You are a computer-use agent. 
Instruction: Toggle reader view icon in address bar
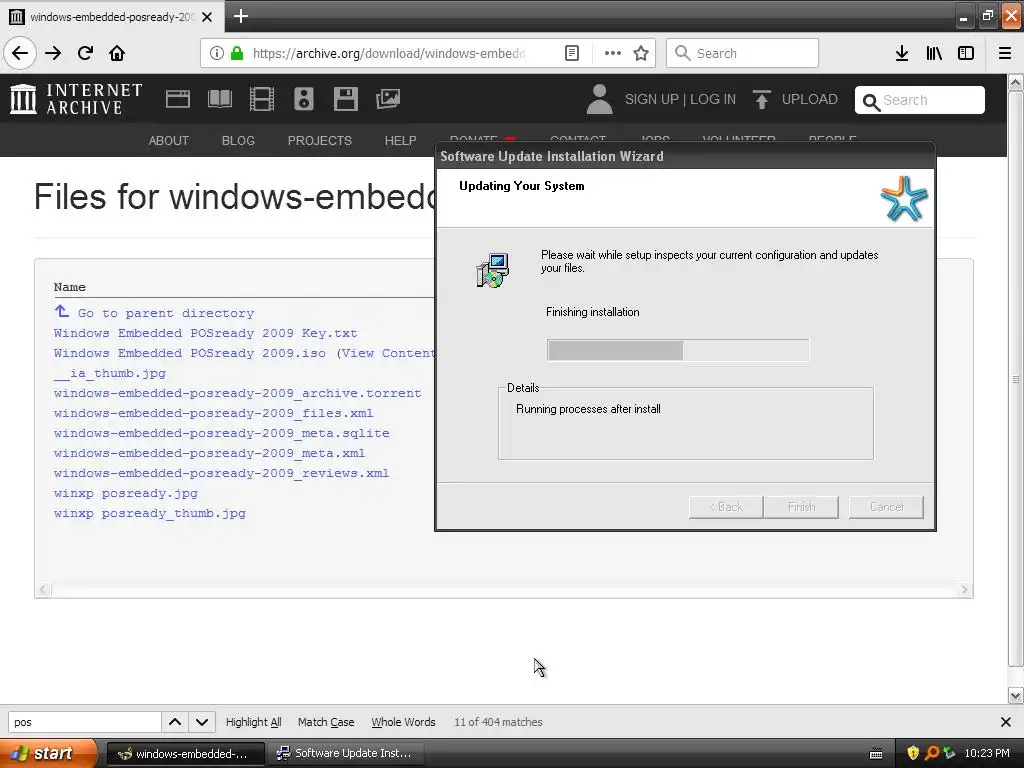(x=571, y=53)
